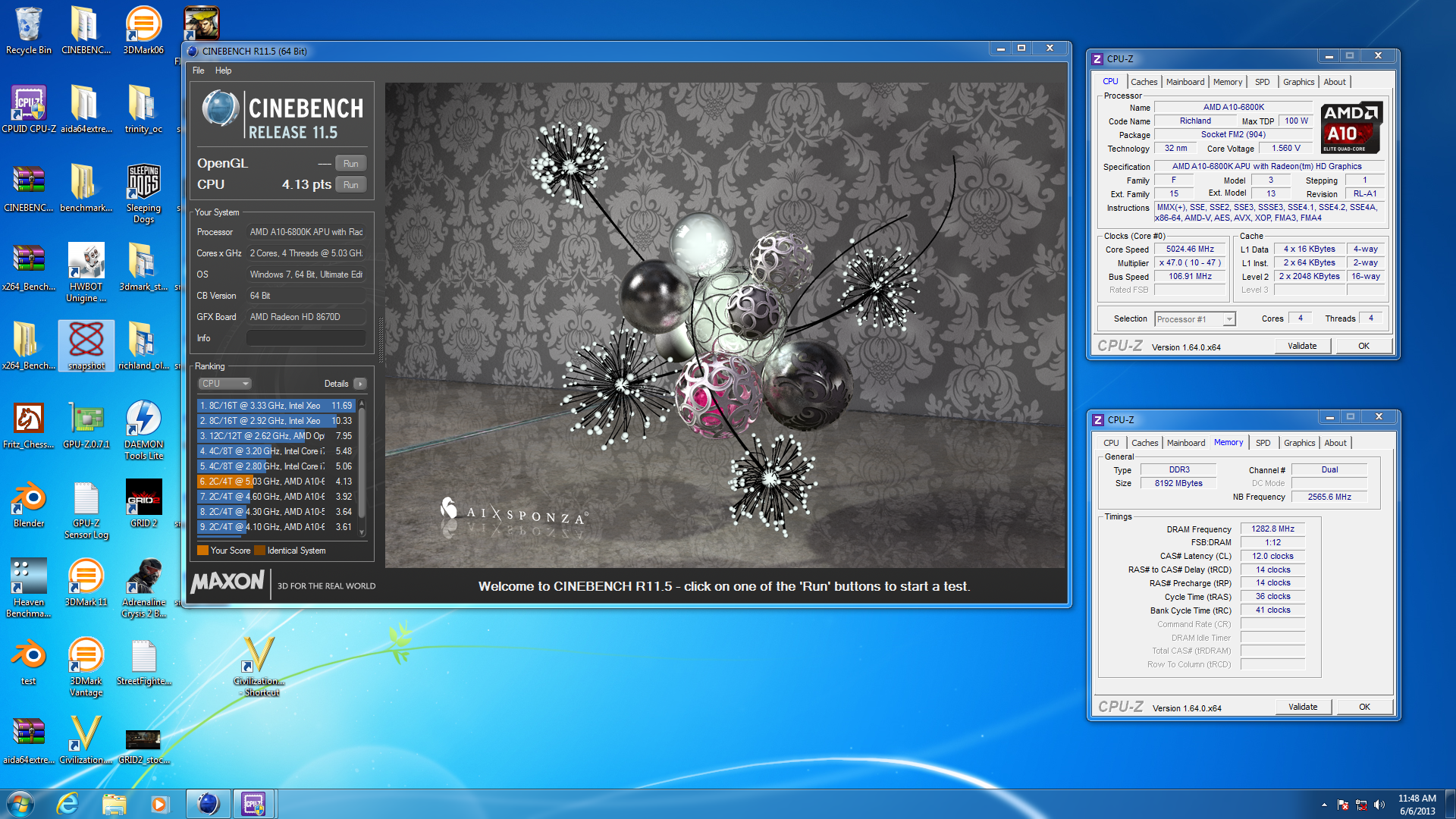Open the HWBOT Unigine desktop icon
This screenshot has height=819, width=1456.
86,273
